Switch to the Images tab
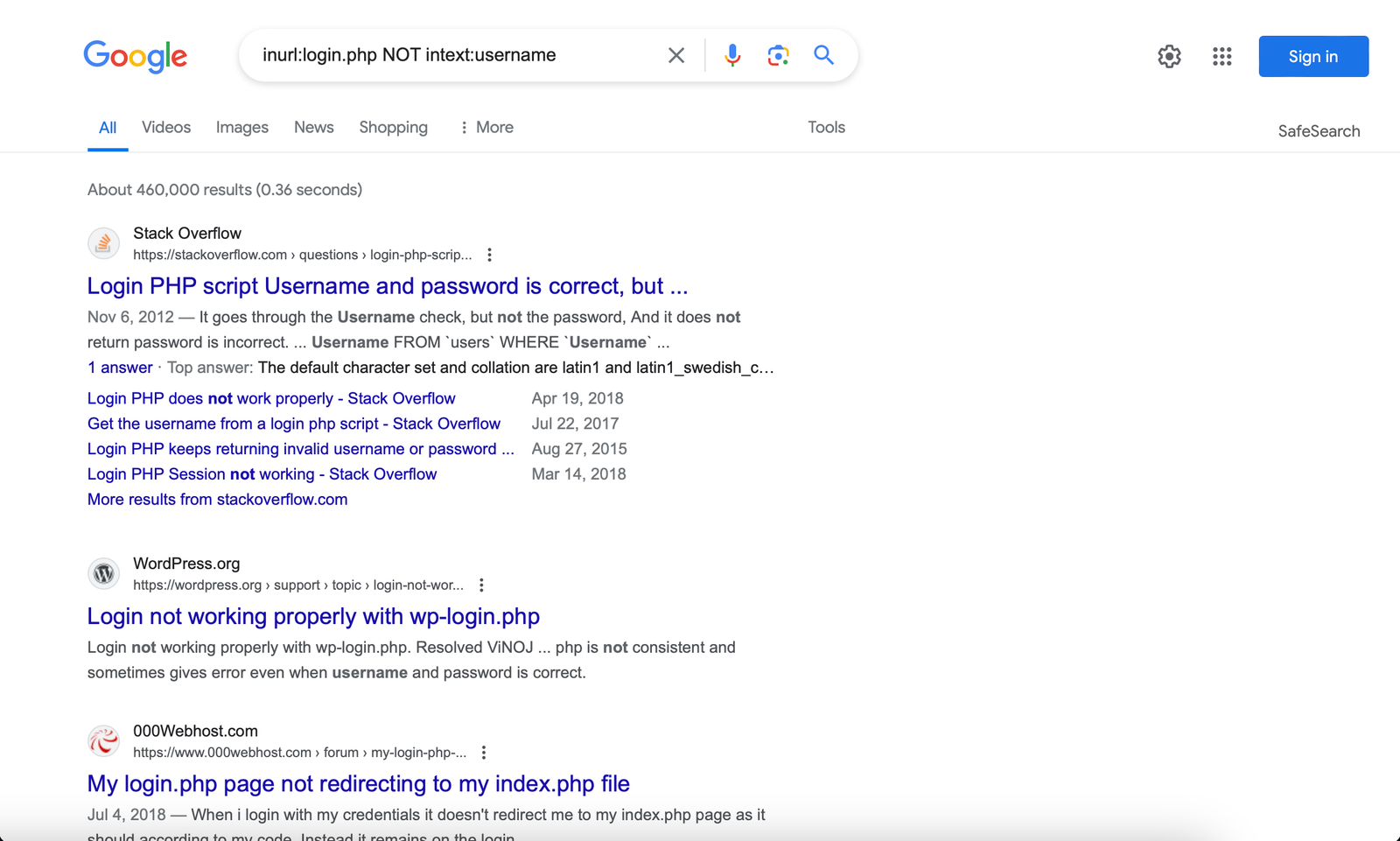This screenshot has width=1400, height=841. point(242,128)
